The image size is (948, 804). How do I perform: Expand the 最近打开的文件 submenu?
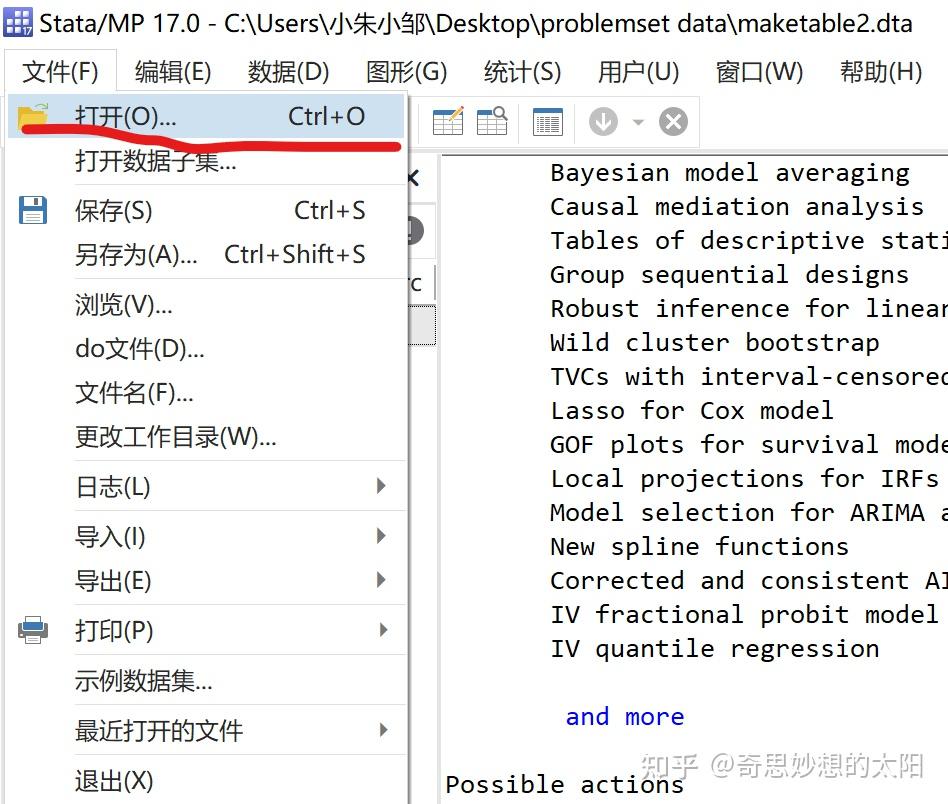(383, 730)
